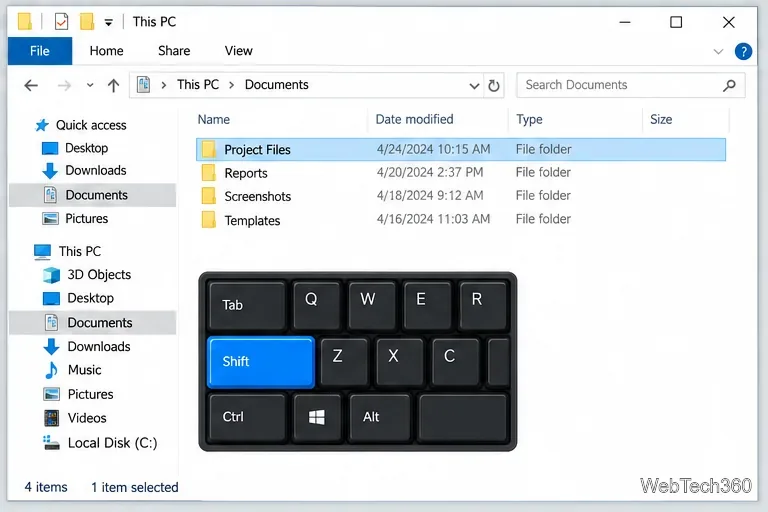This screenshot has width=768, height=512.
Task: Sort by the Date modified column
Action: tap(414, 120)
